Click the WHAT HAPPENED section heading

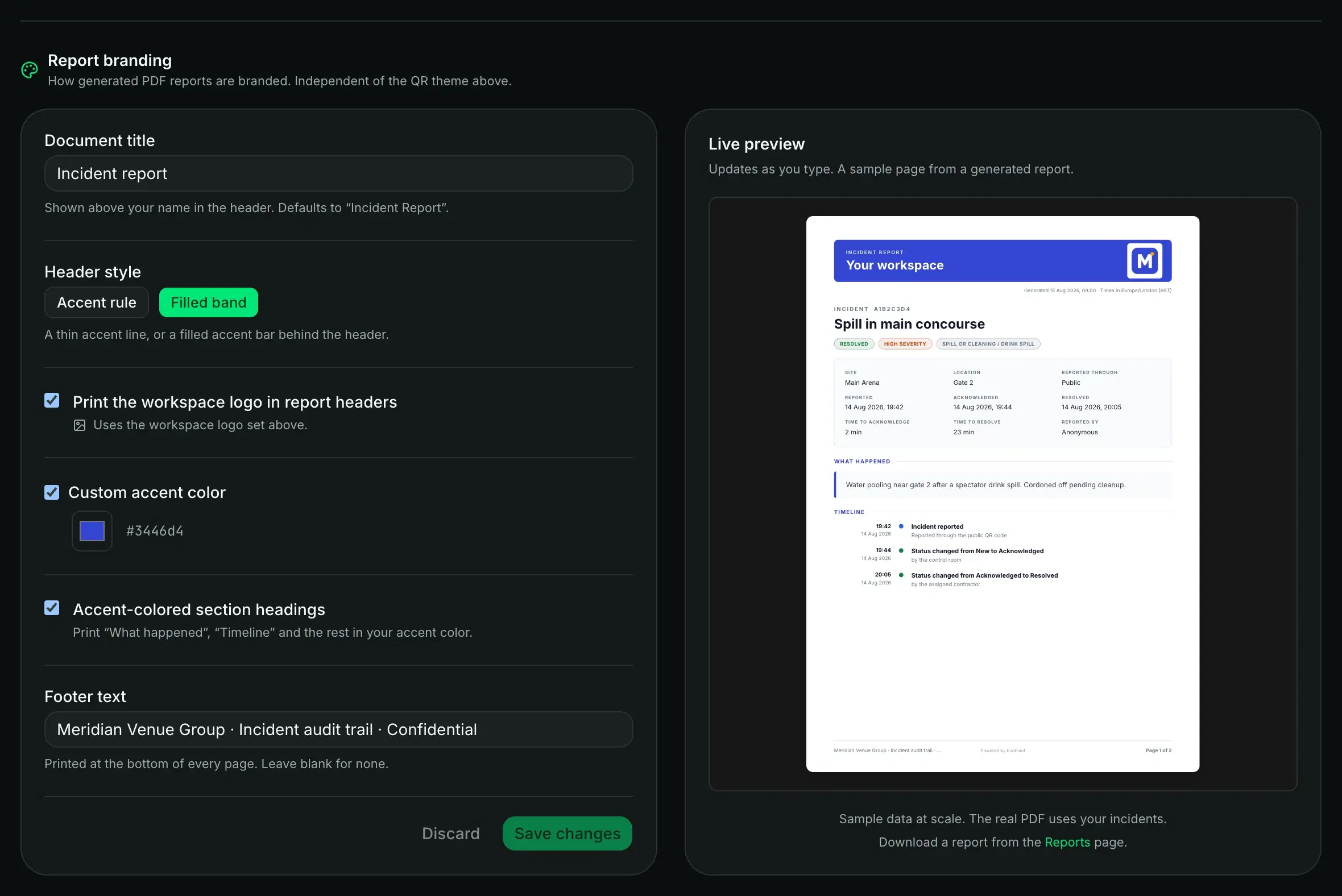[x=862, y=462]
